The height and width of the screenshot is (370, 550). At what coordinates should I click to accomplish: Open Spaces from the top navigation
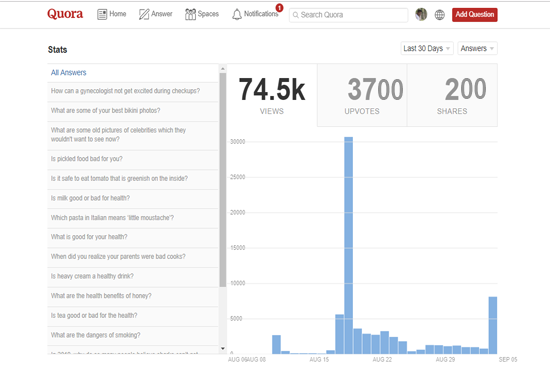(x=202, y=14)
